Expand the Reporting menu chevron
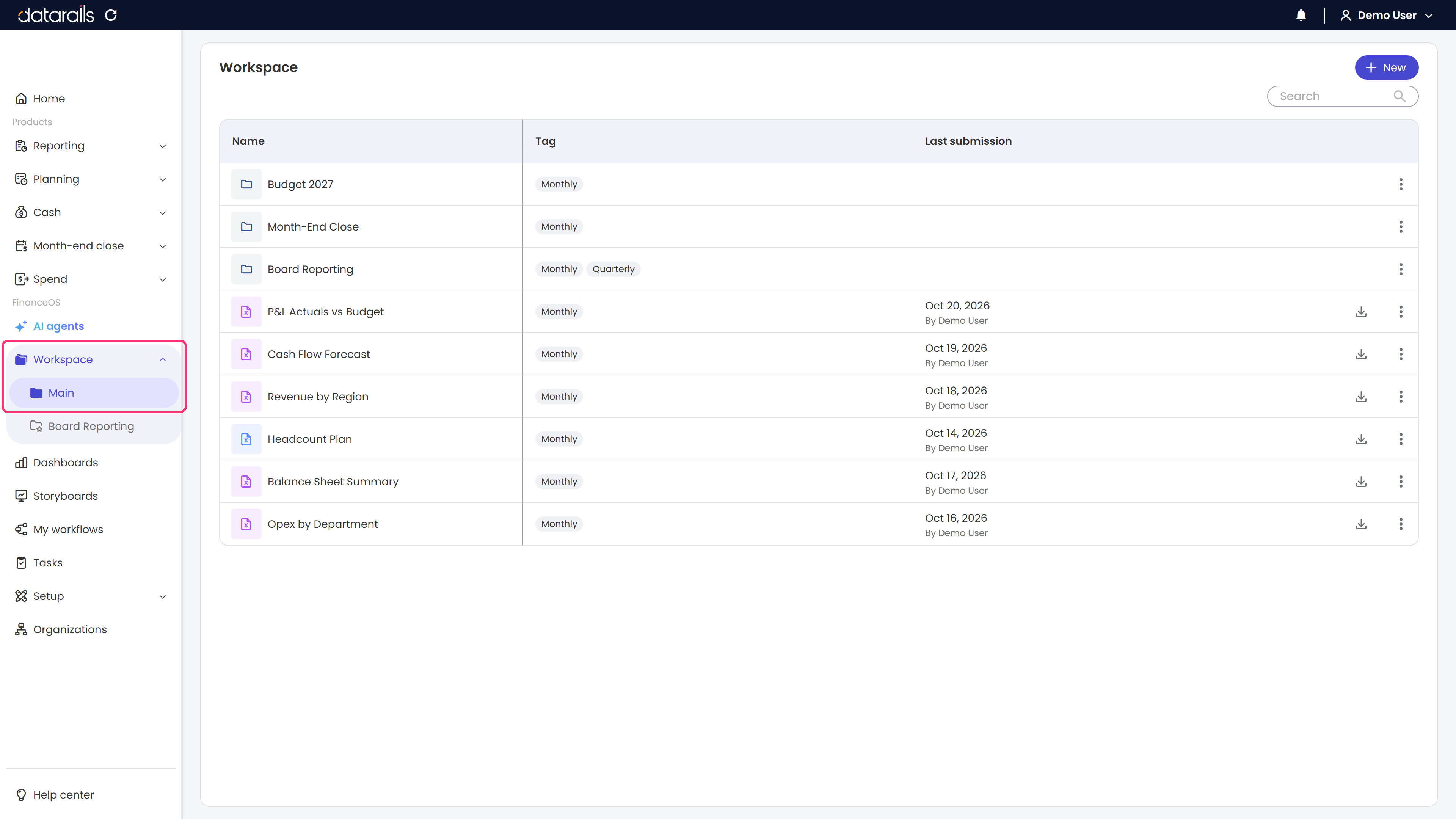Viewport: 1456px width, 819px height. pos(163,146)
